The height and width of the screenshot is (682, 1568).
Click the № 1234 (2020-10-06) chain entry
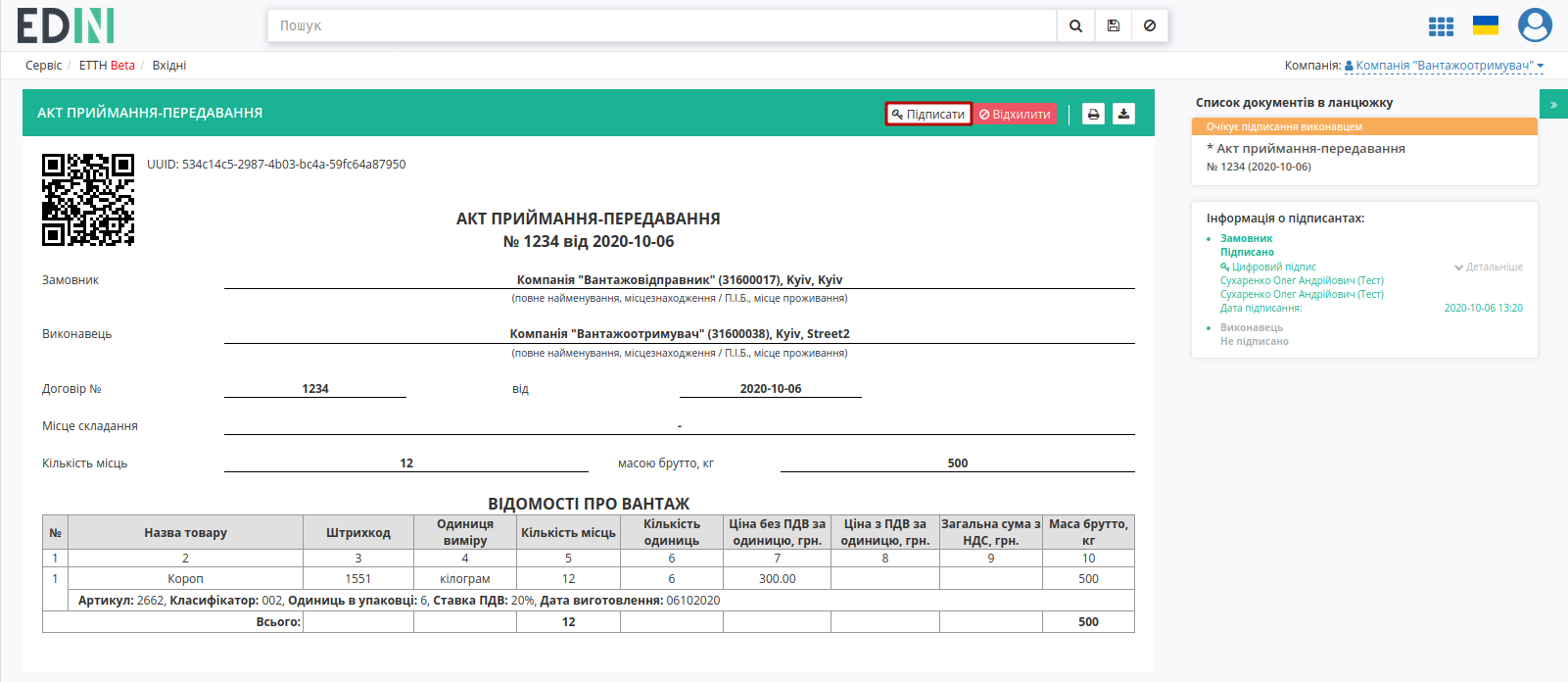pyautogui.click(x=1259, y=167)
